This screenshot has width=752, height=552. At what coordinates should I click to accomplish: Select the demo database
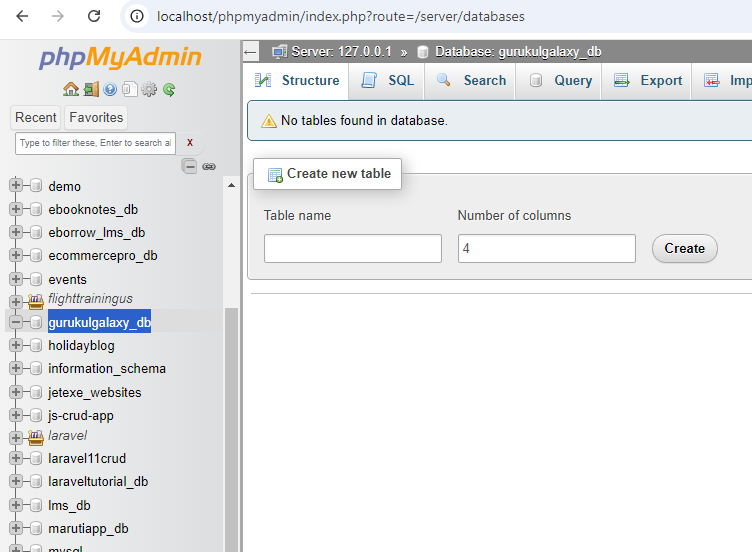pos(64,186)
